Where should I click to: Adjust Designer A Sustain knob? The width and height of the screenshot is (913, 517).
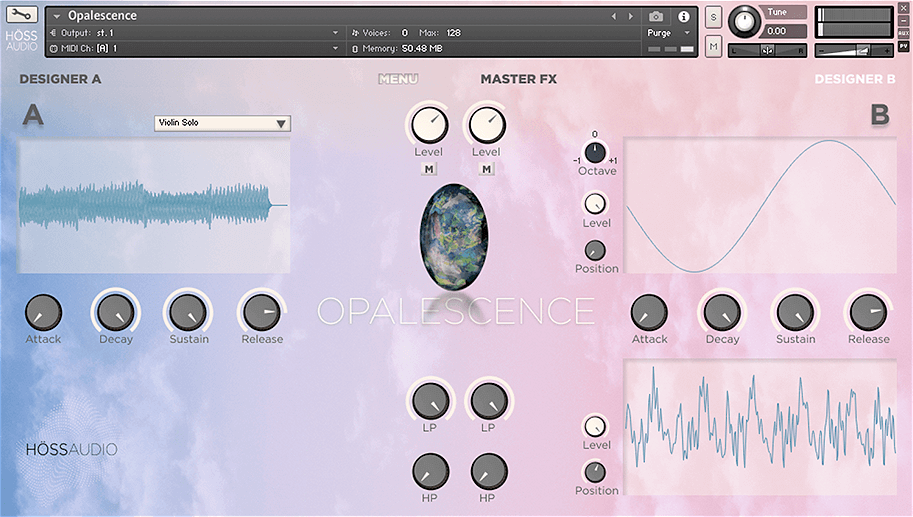pyautogui.click(x=188, y=312)
